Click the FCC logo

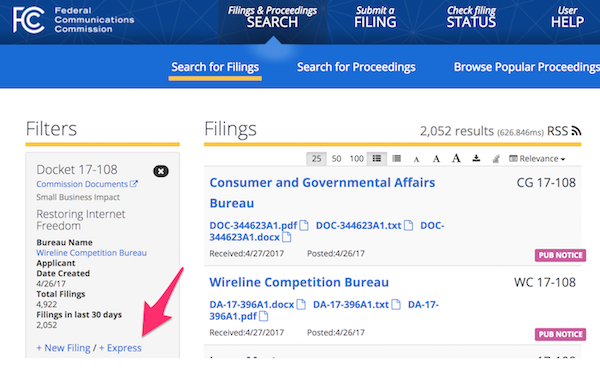[x=29, y=20]
